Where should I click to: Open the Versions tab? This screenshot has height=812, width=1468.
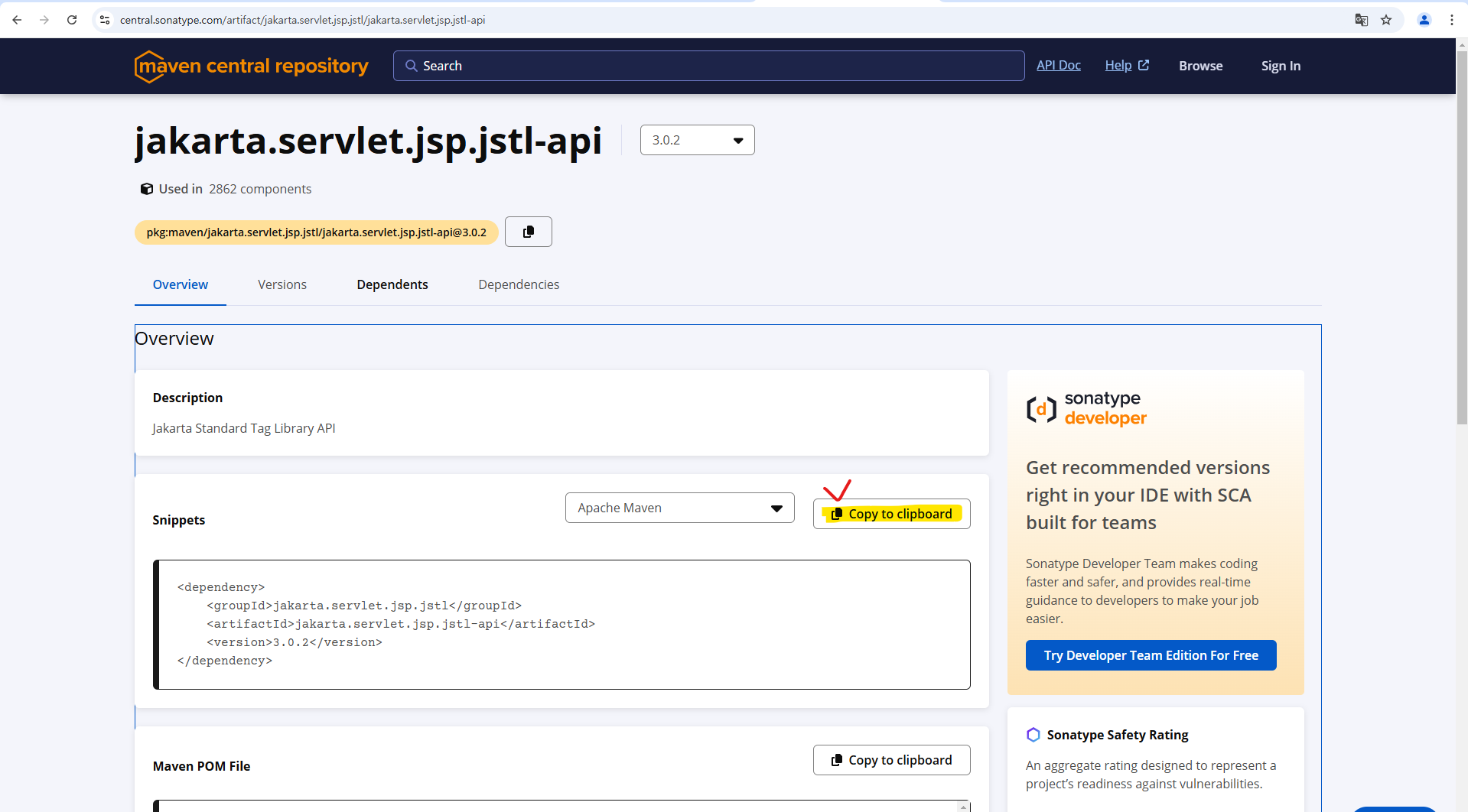[282, 284]
